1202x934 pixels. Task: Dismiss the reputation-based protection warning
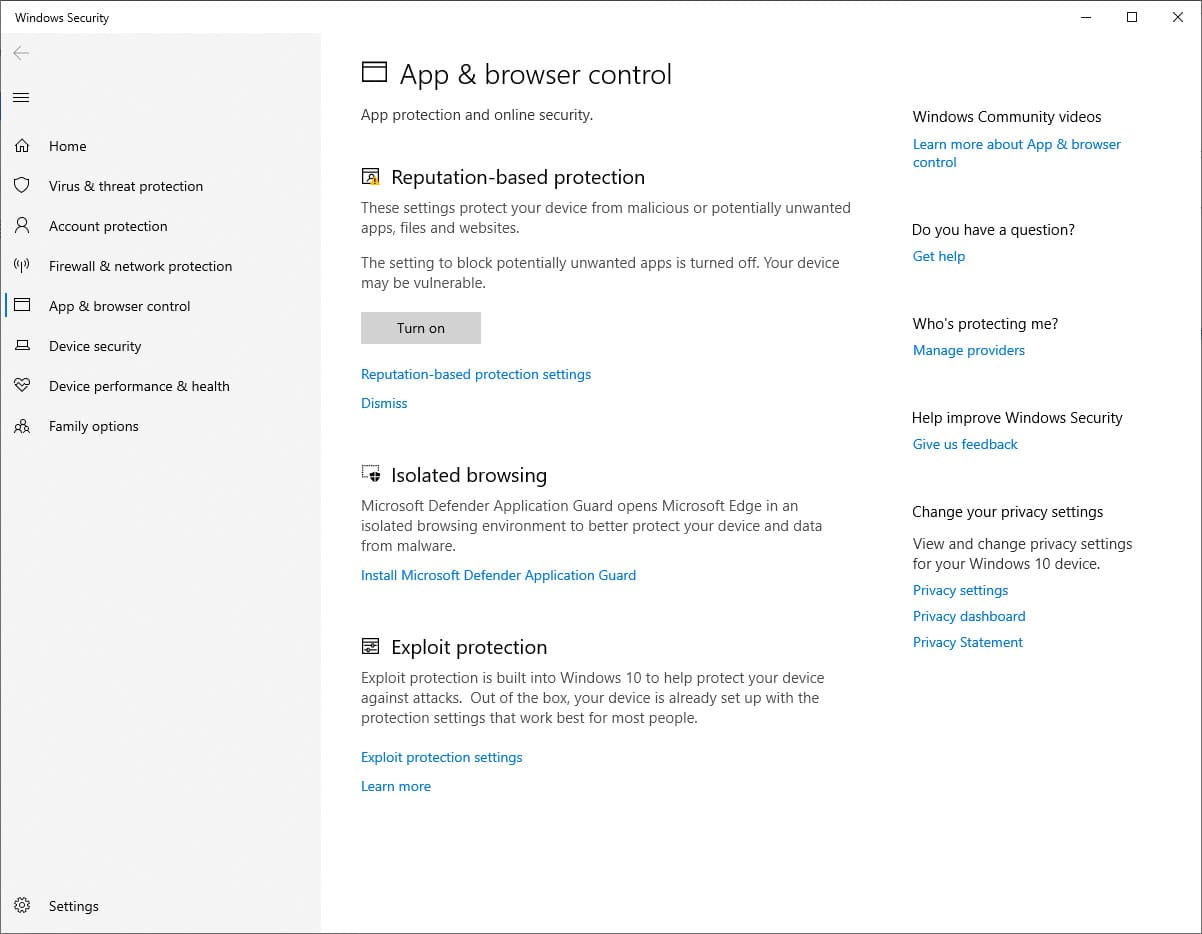pyautogui.click(x=384, y=403)
